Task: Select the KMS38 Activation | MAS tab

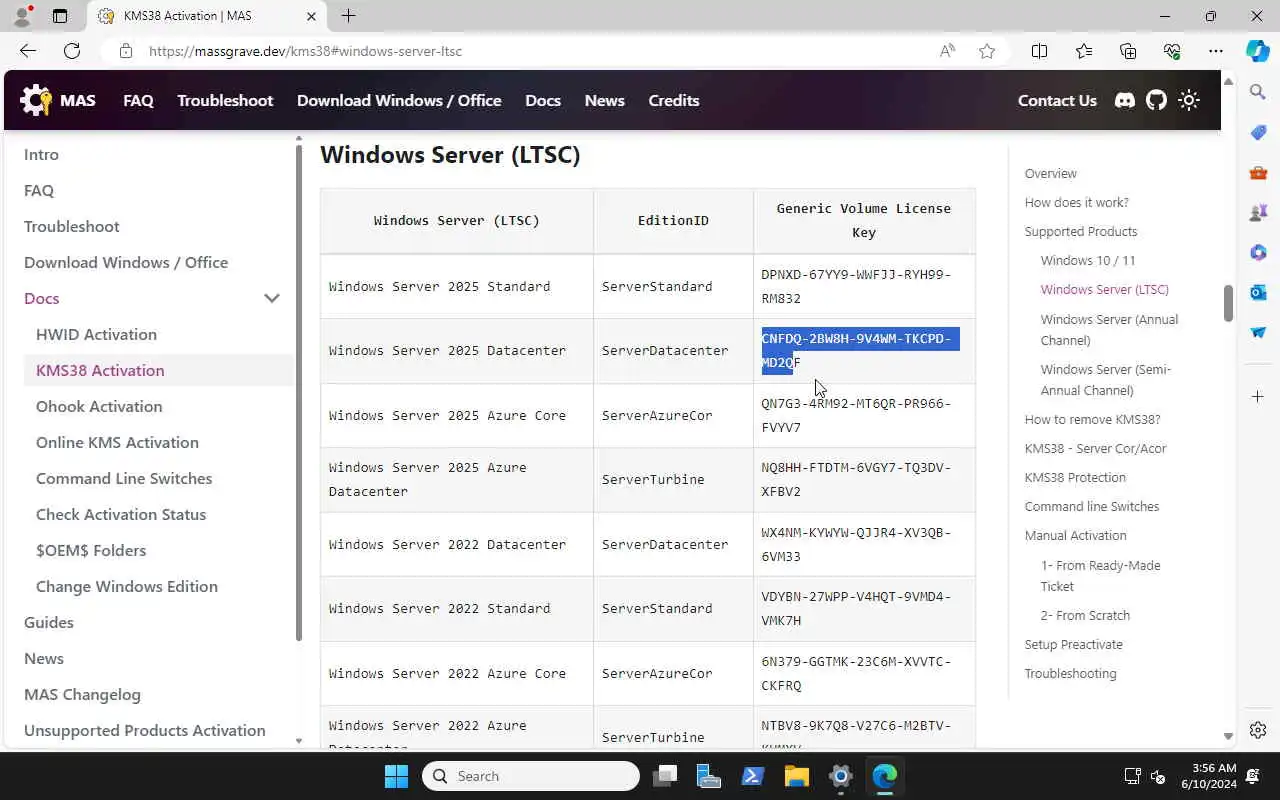Action: click(206, 16)
